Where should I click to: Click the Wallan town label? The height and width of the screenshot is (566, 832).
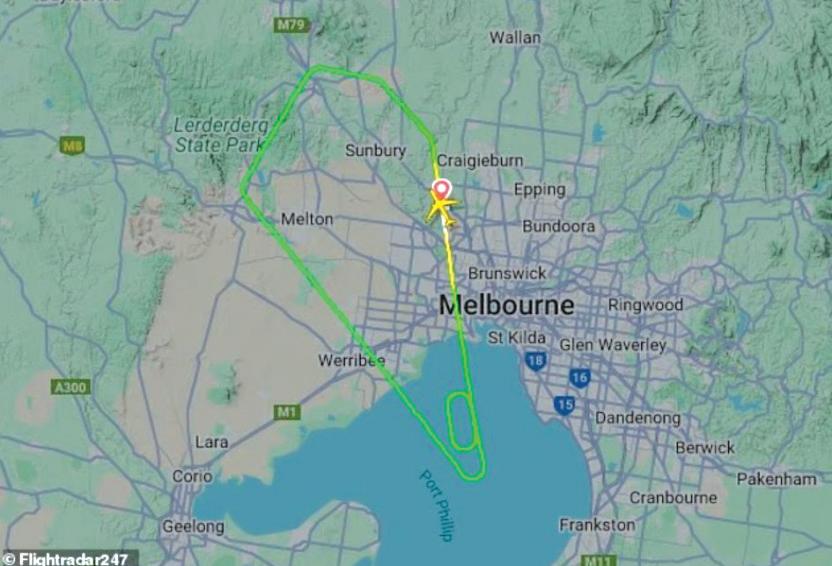(x=515, y=38)
